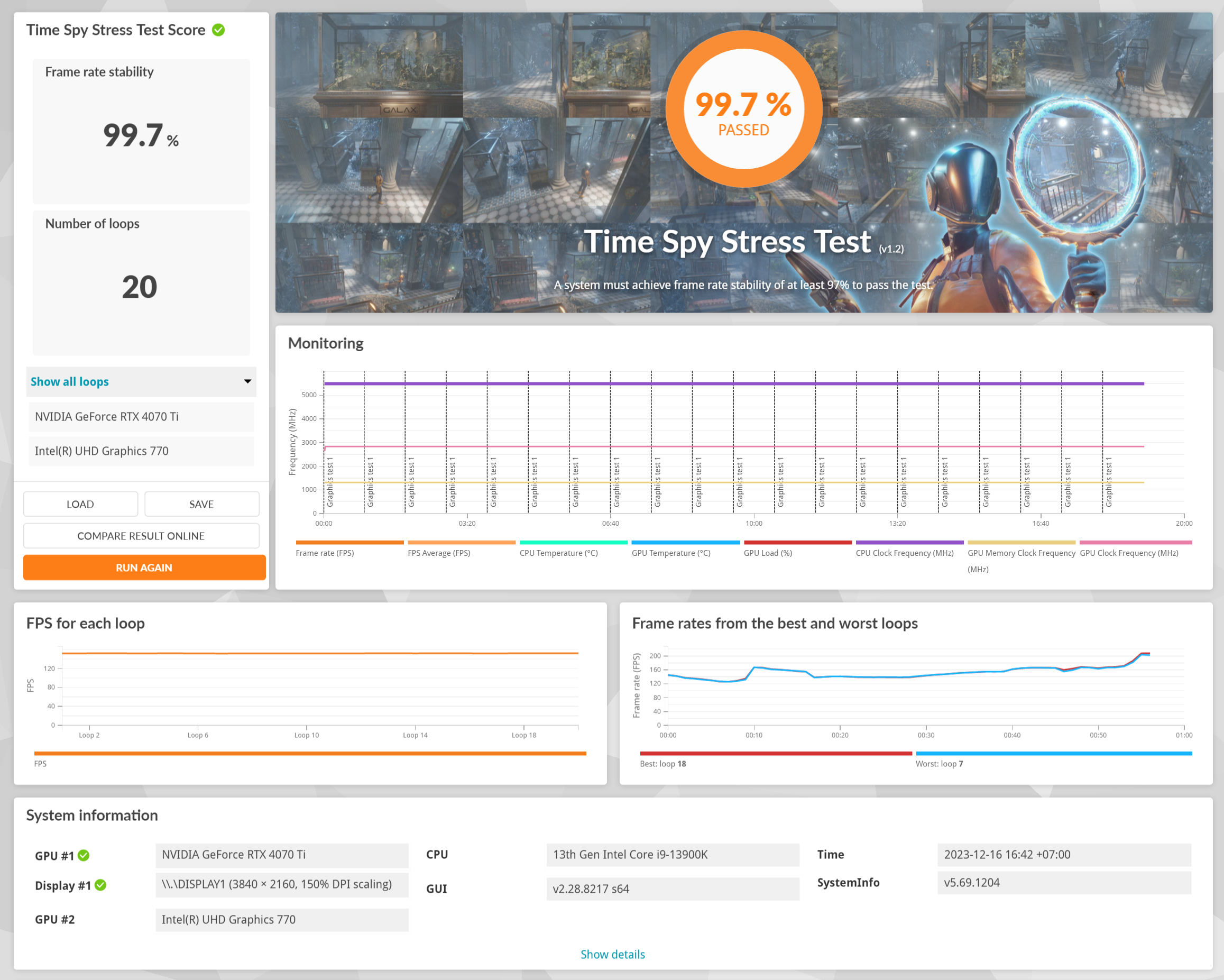Click the 00:30 tick on best and worst loops chart
The width and height of the screenshot is (1224, 980).
pos(926,735)
